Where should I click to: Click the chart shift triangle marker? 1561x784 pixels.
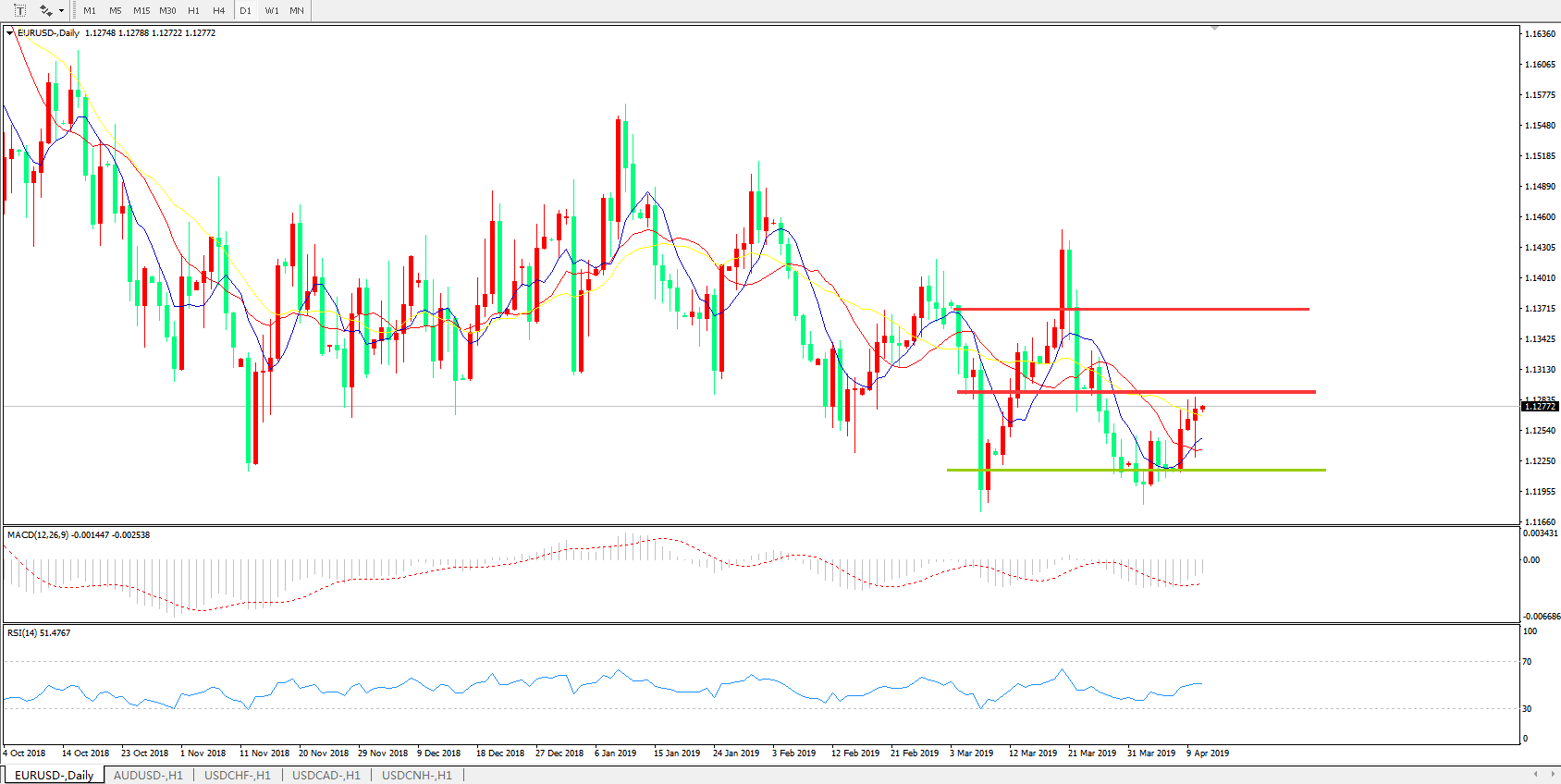tap(1214, 29)
